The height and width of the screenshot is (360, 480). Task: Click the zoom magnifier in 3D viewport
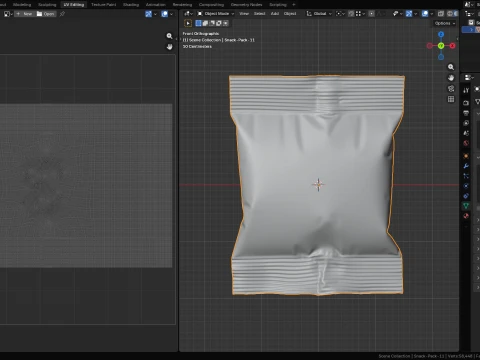(x=451, y=67)
